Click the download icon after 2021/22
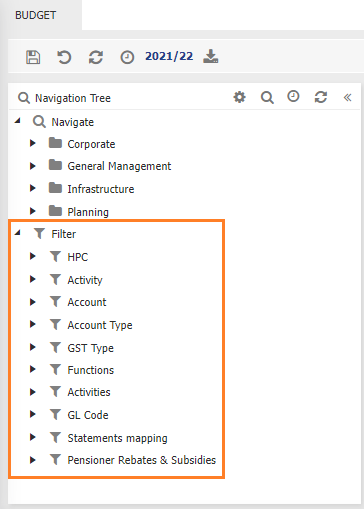 [x=211, y=56]
